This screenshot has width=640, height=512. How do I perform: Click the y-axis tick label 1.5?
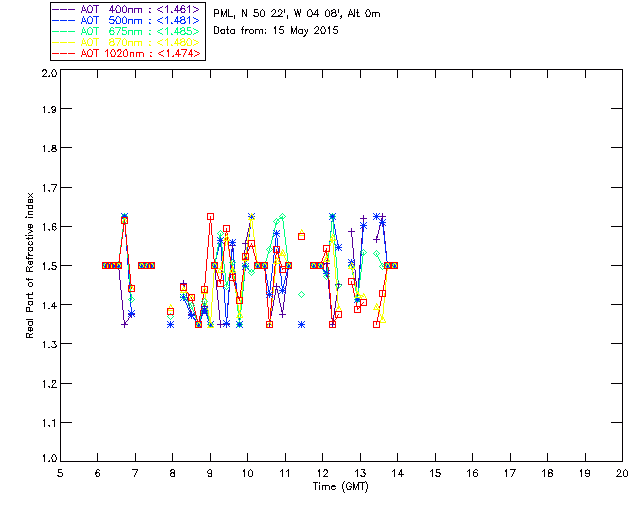pos(49,266)
